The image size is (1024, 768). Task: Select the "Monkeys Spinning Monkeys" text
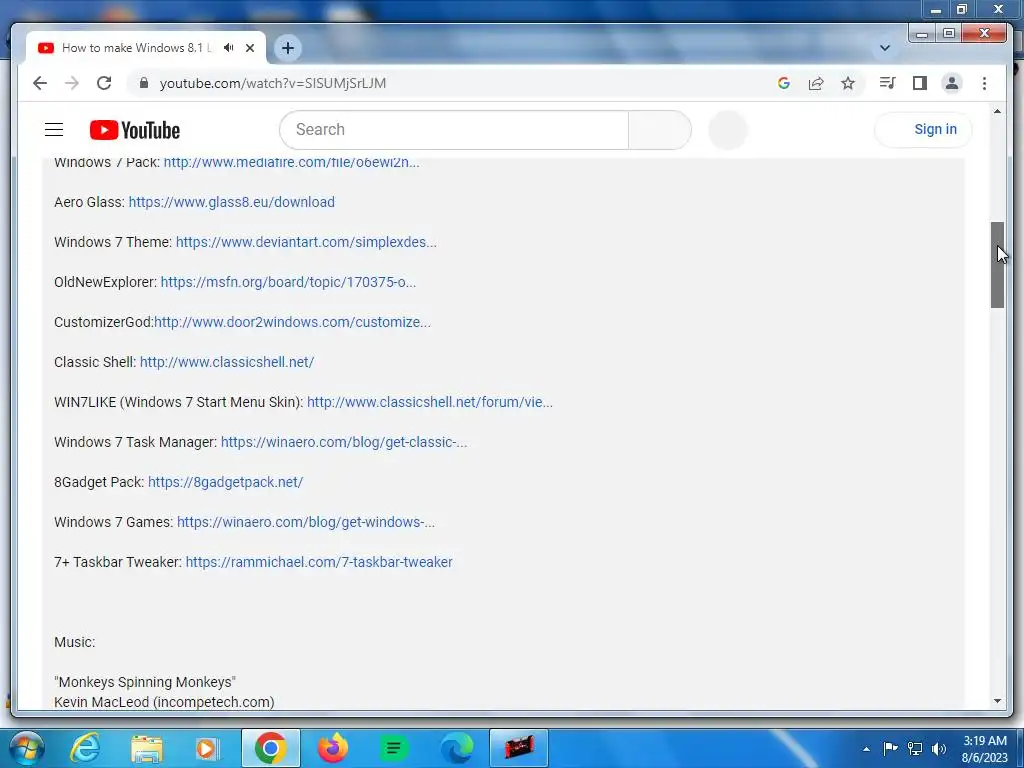[145, 682]
